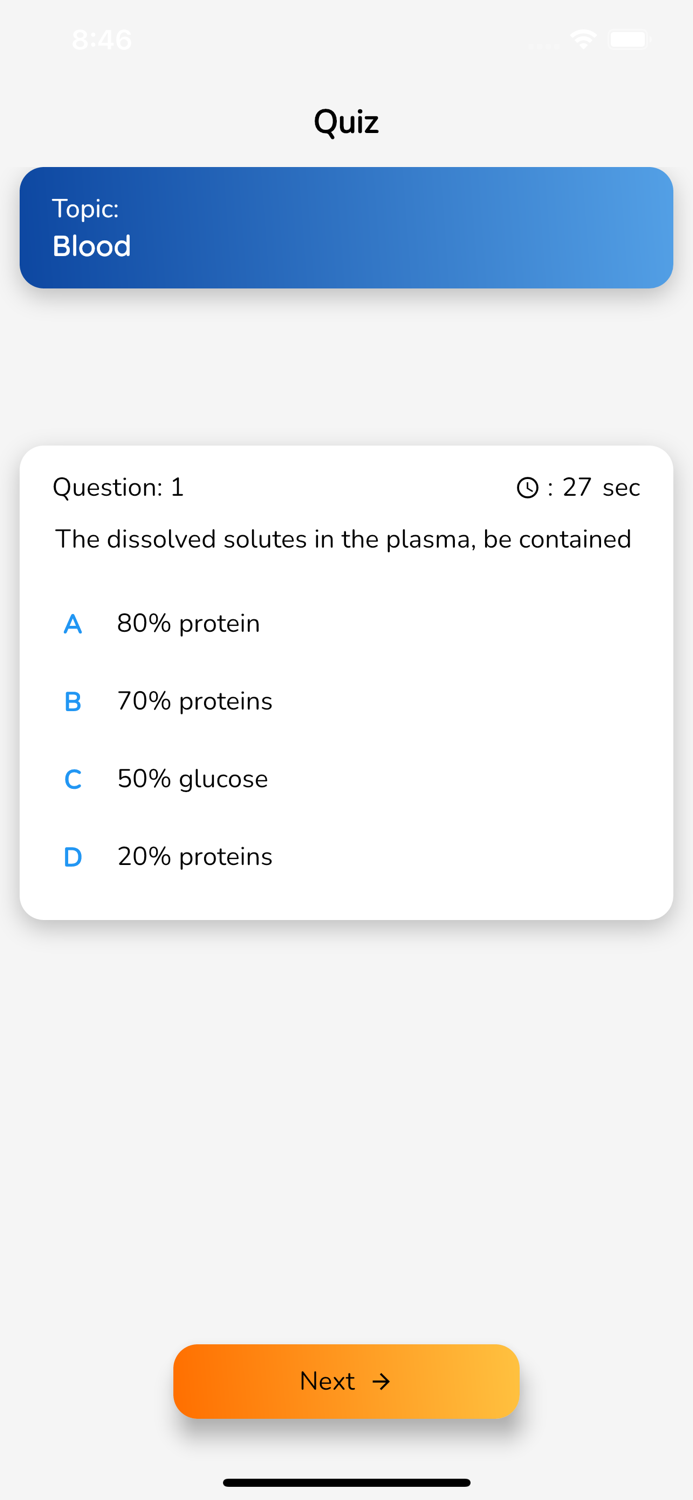Tap the Wi-Fi icon in status bar
Screen dimensions: 693x1500
(583, 39)
